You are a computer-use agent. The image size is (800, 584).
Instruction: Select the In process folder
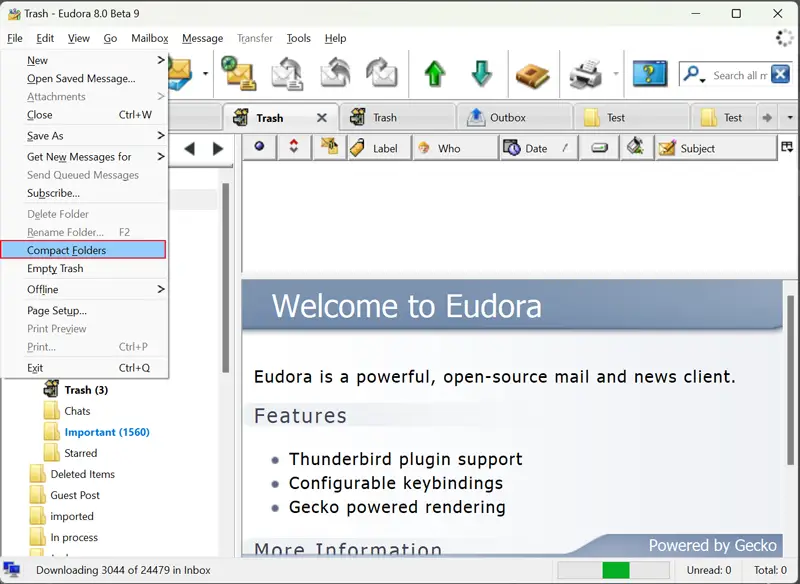coord(73,538)
